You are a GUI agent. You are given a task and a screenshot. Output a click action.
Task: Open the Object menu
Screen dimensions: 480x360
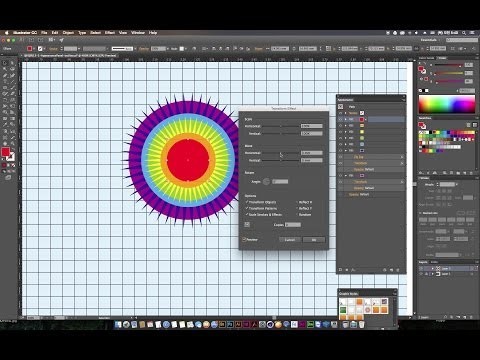(x=68, y=33)
